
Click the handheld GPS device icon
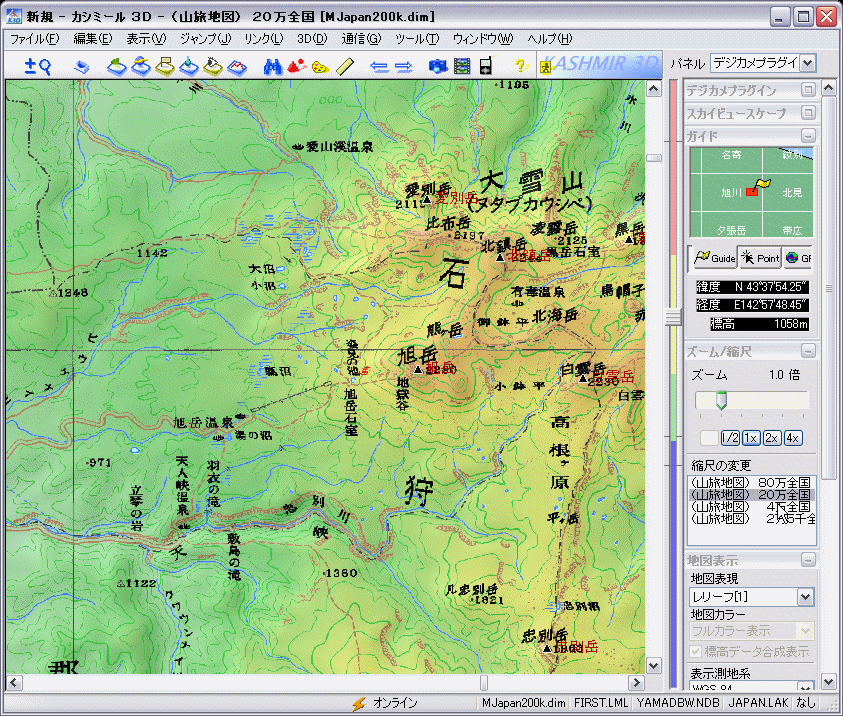click(x=486, y=66)
